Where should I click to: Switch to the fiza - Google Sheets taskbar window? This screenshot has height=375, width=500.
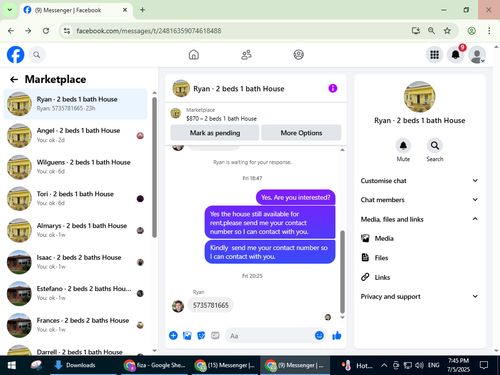pyautogui.click(x=155, y=365)
